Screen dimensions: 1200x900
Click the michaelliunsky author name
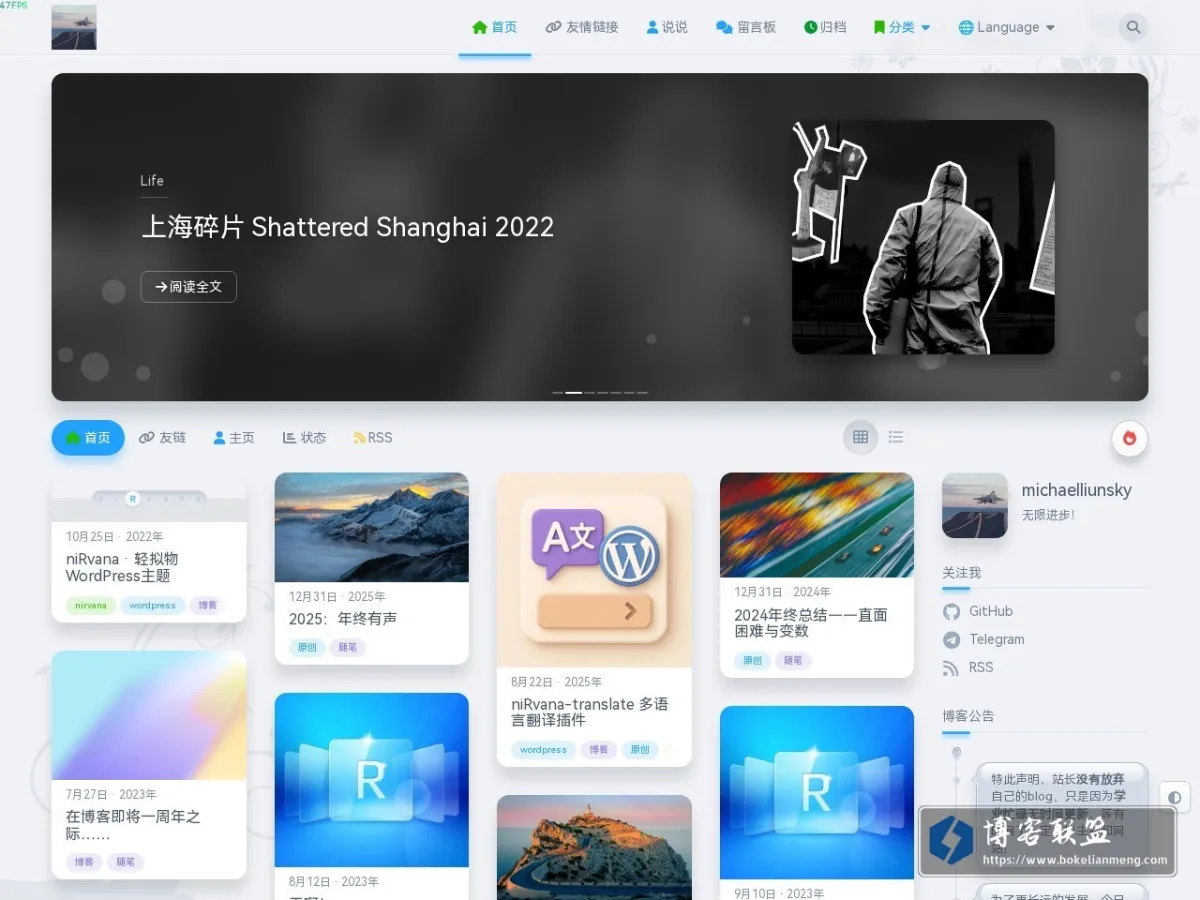tap(1076, 490)
